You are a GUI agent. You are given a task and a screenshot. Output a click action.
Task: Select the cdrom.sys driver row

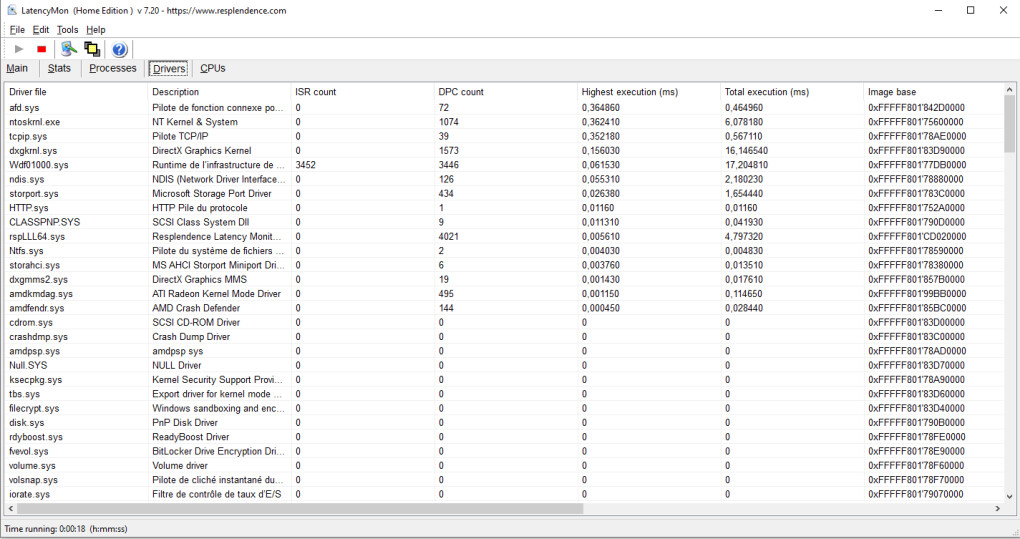(504, 322)
